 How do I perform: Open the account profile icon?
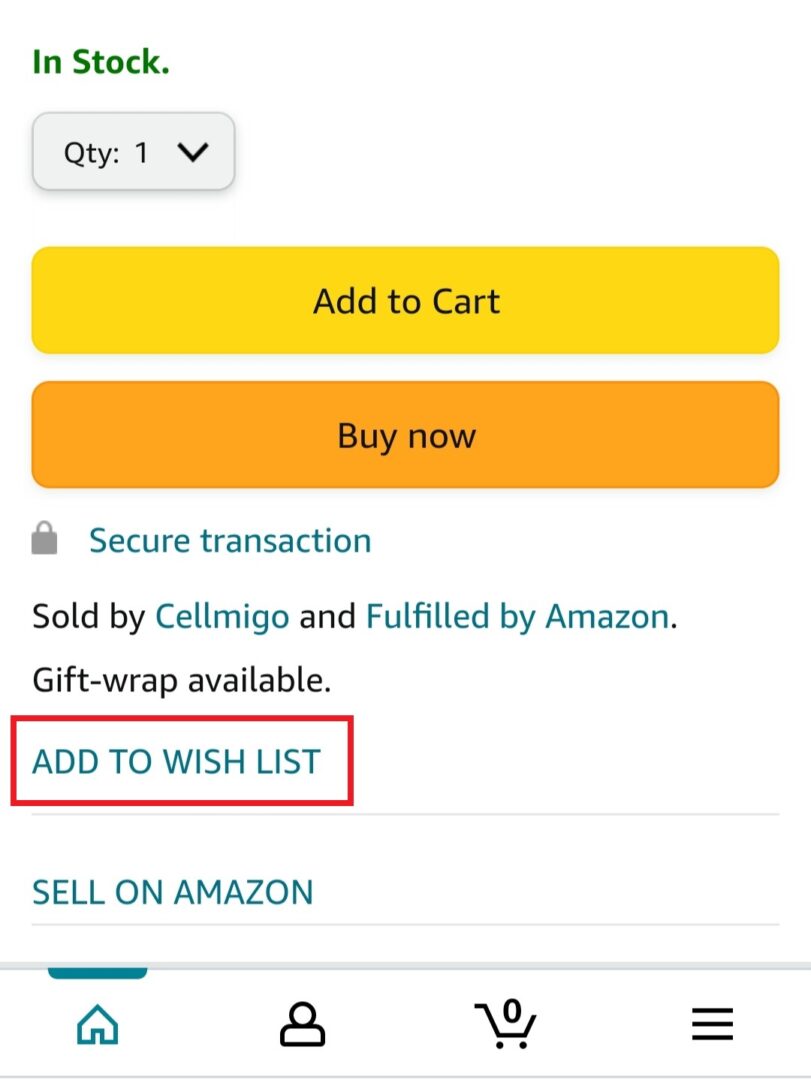[x=302, y=1024]
